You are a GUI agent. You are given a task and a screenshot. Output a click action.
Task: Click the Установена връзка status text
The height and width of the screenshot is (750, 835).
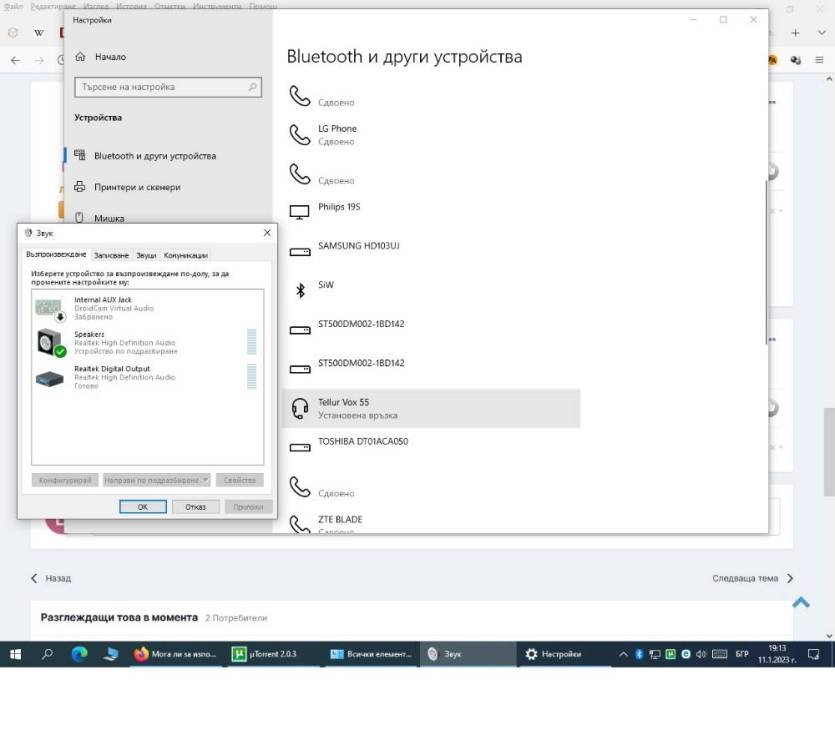click(x=358, y=415)
